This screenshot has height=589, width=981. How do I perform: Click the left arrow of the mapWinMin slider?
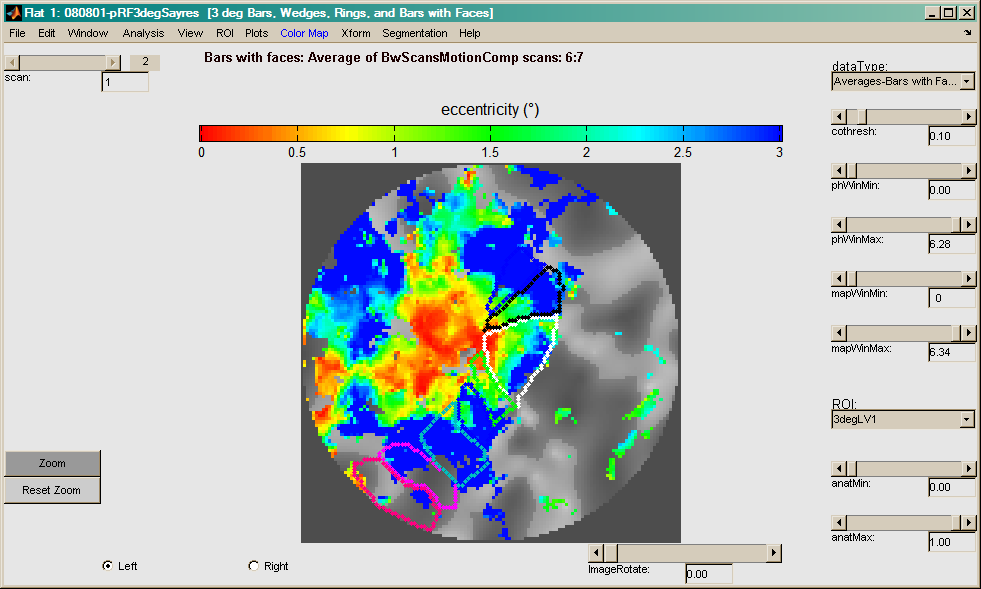point(839,279)
